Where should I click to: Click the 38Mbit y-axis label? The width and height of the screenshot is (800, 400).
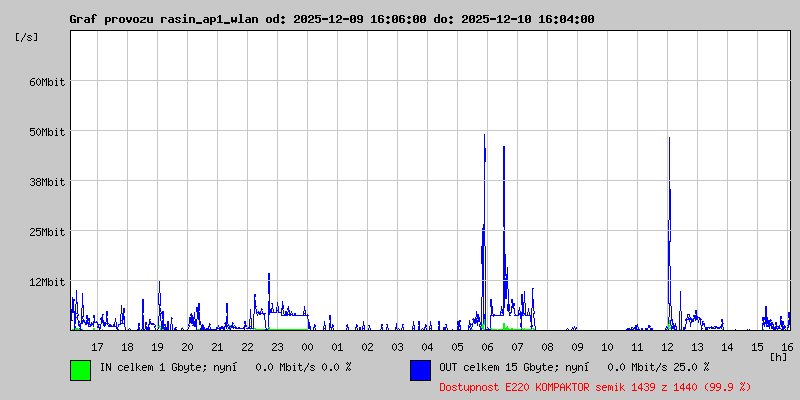coord(47,182)
